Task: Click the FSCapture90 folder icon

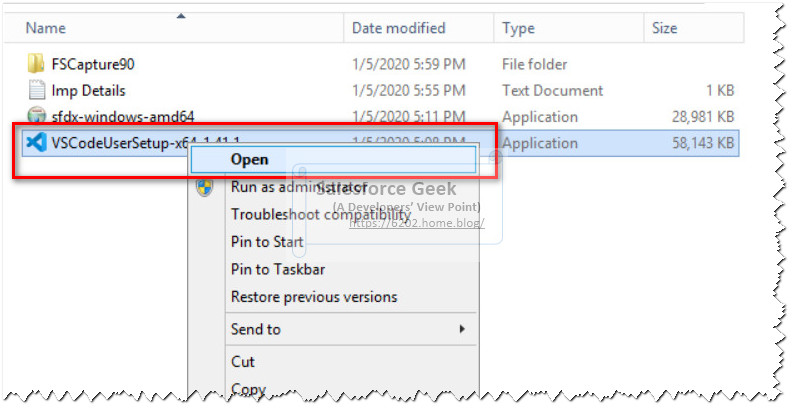Action: [x=35, y=64]
